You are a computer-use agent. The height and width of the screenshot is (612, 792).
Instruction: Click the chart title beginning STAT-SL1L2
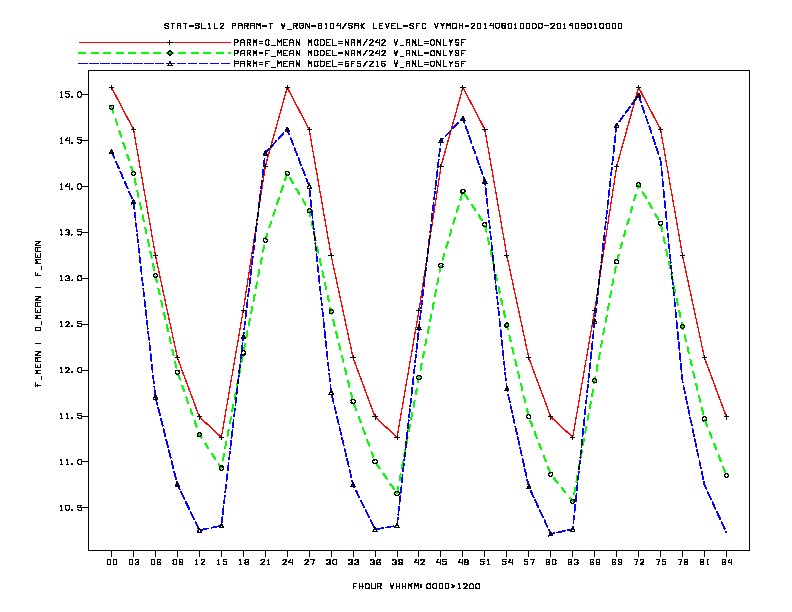pos(393,26)
